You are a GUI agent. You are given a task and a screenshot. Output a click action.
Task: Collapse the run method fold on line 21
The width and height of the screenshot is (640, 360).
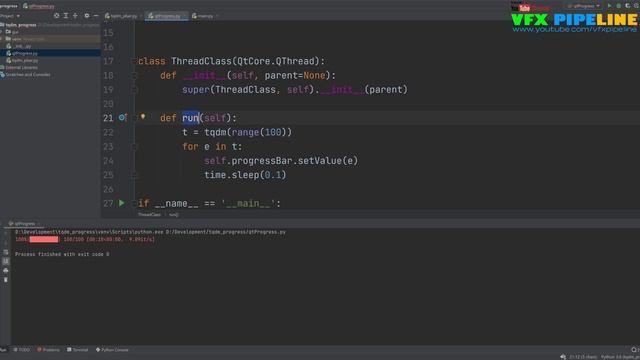click(134, 118)
